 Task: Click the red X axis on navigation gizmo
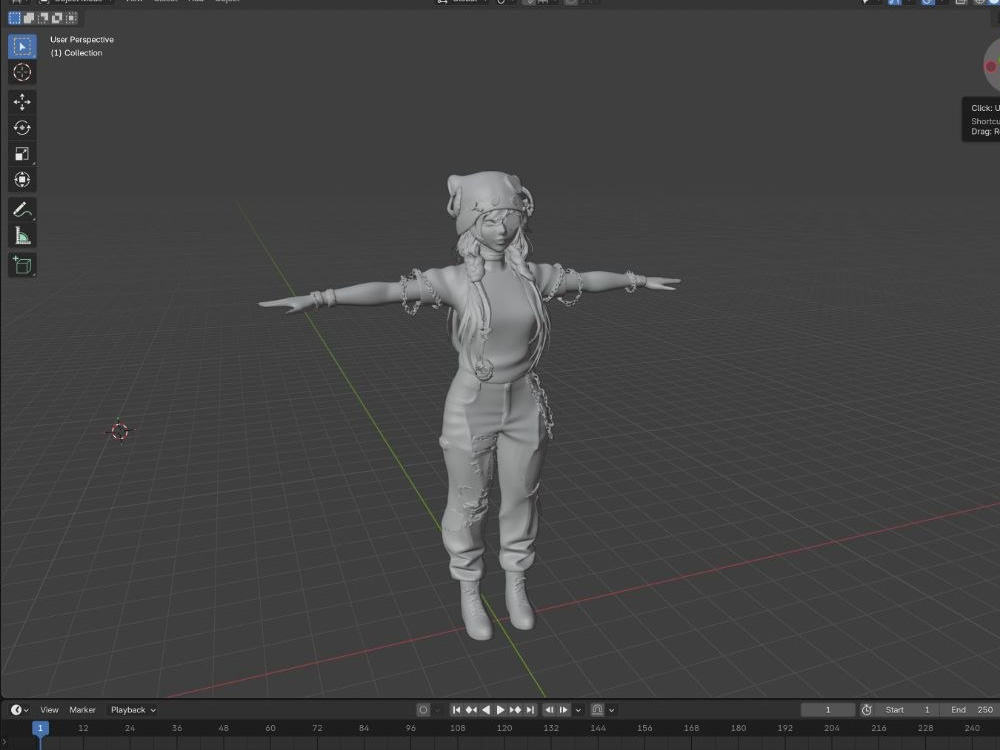[x=990, y=66]
